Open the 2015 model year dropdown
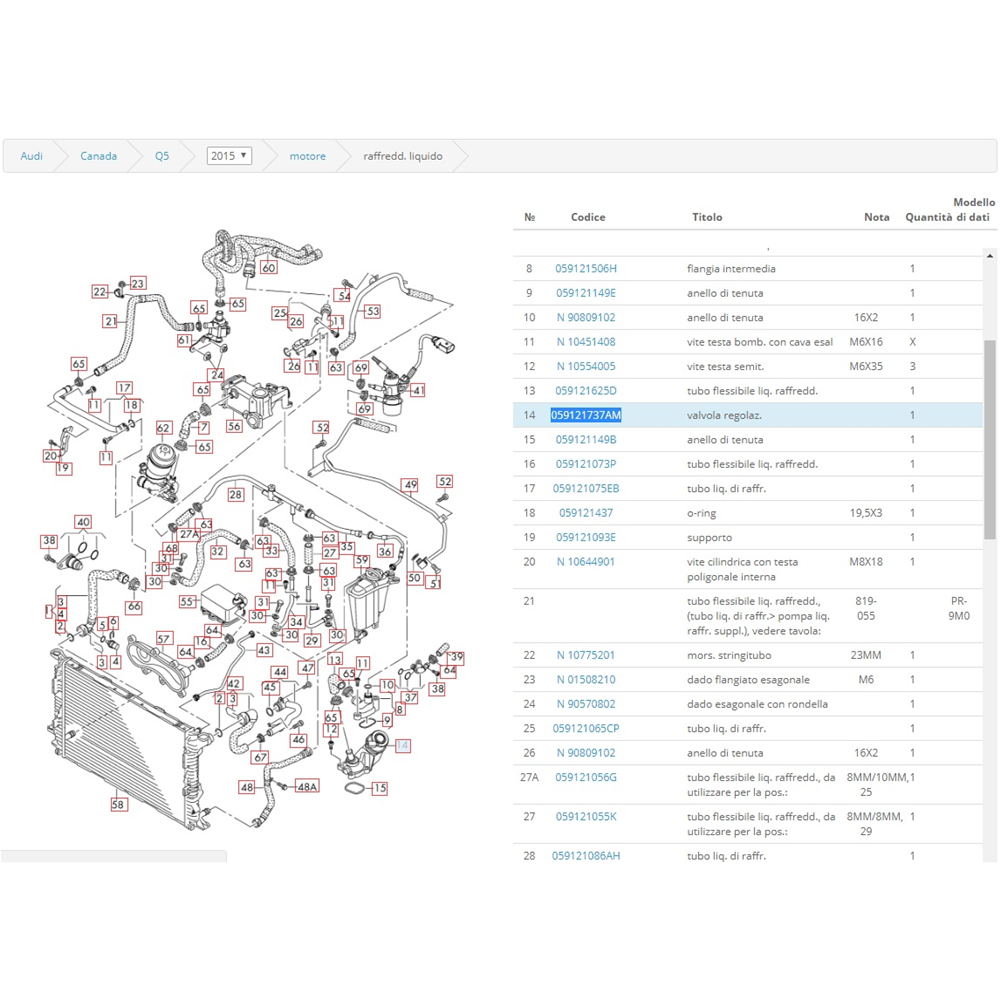 point(229,156)
